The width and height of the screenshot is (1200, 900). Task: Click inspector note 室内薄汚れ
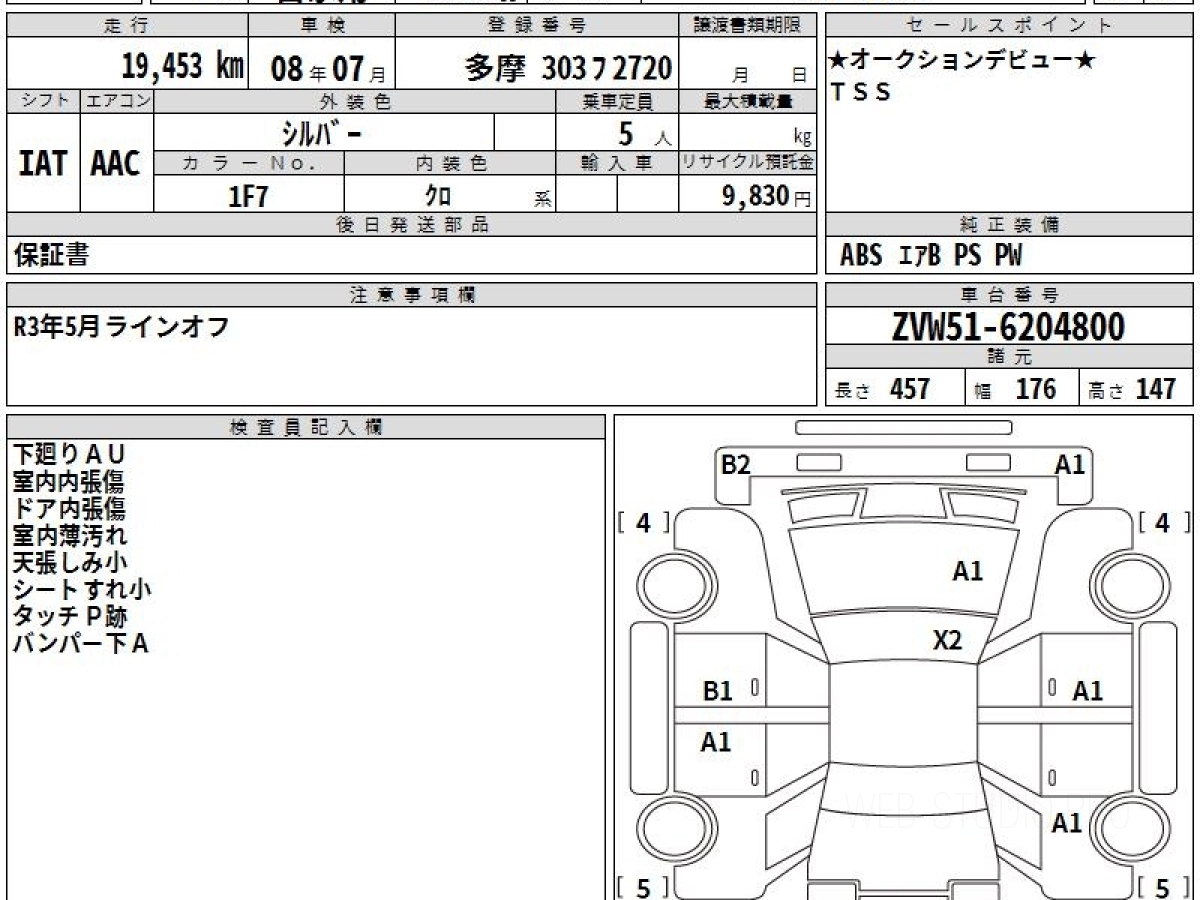[69, 536]
